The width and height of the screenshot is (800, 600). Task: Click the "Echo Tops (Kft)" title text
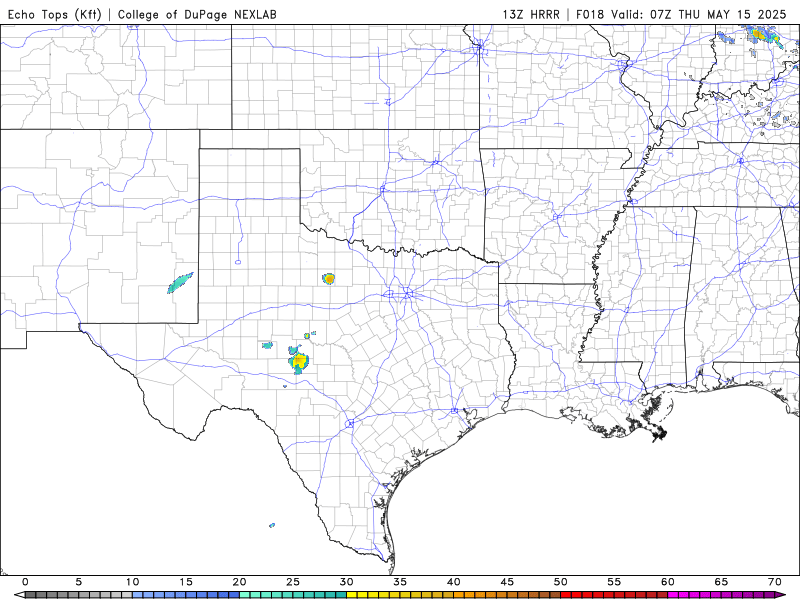pyautogui.click(x=55, y=14)
